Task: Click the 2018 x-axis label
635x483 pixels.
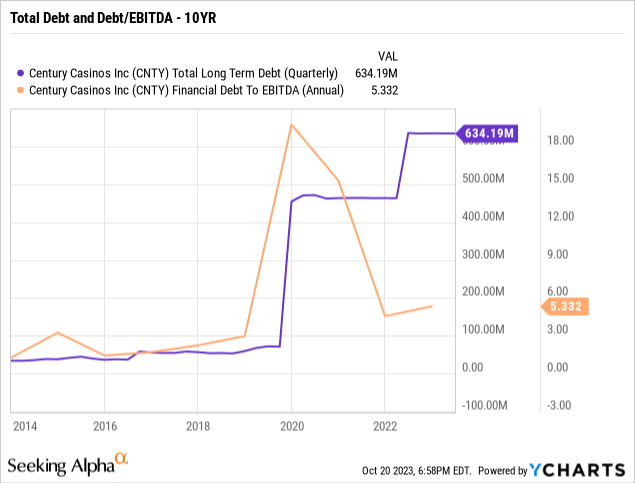Action: [198, 426]
